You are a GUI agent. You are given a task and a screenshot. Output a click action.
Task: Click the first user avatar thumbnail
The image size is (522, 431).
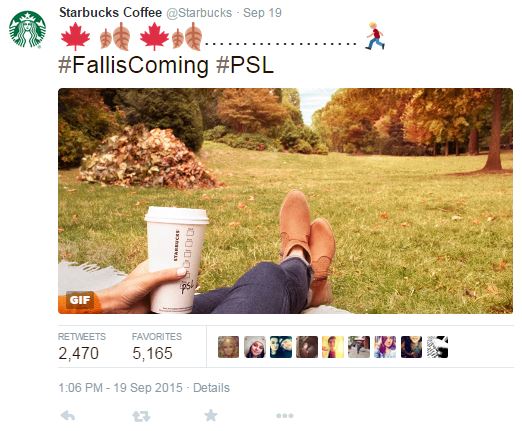(x=228, y=347)
